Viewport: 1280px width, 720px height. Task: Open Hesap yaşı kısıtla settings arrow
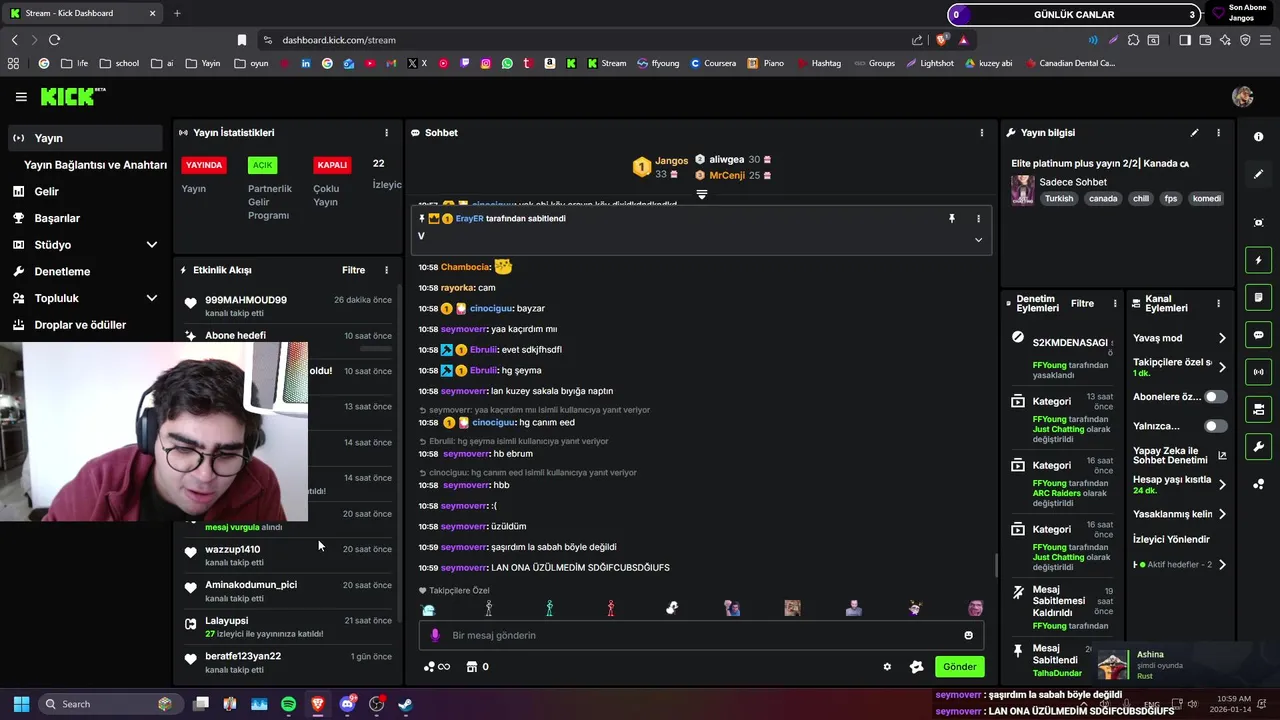pos(1222,485)
